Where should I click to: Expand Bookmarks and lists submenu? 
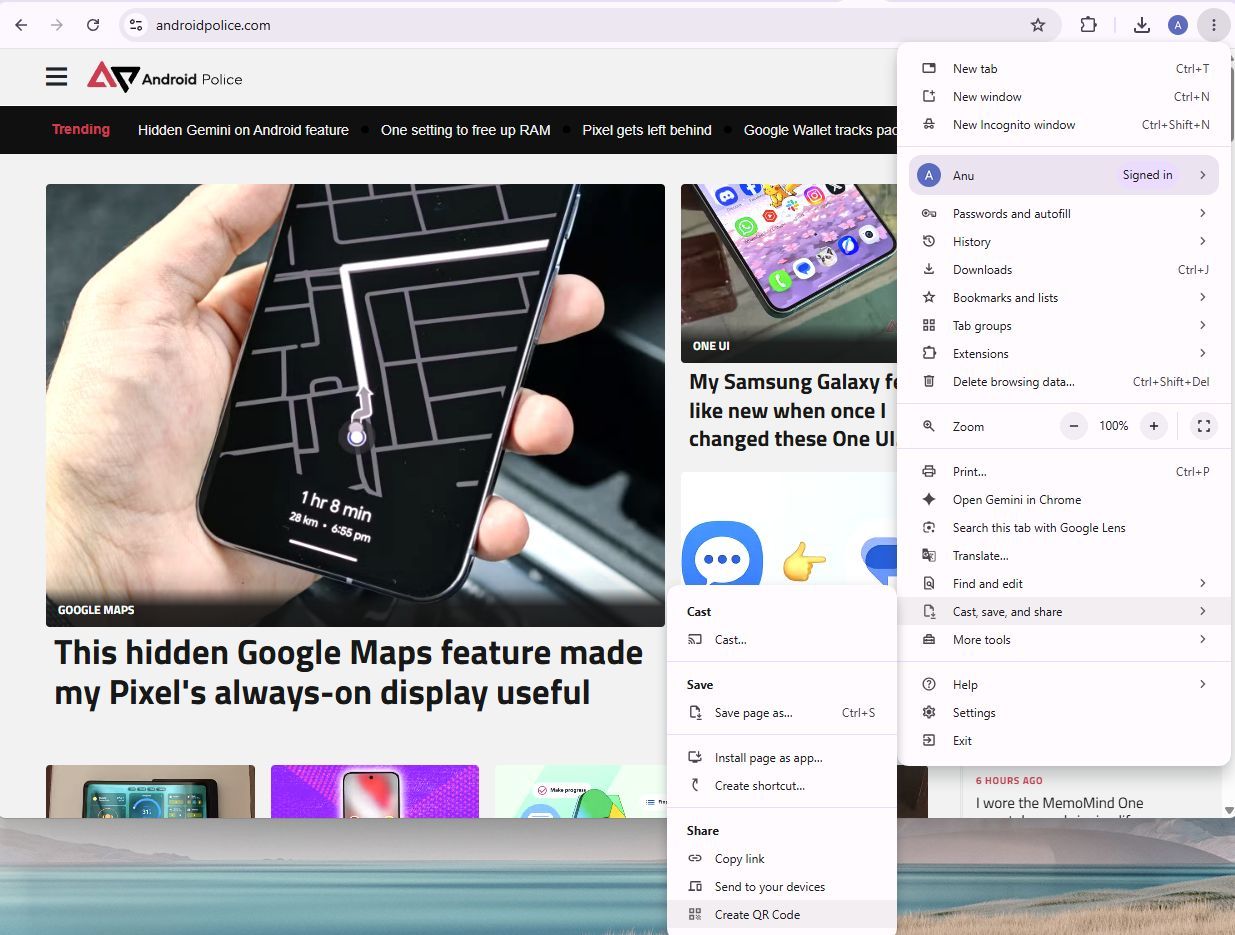tap(1064, 298)
